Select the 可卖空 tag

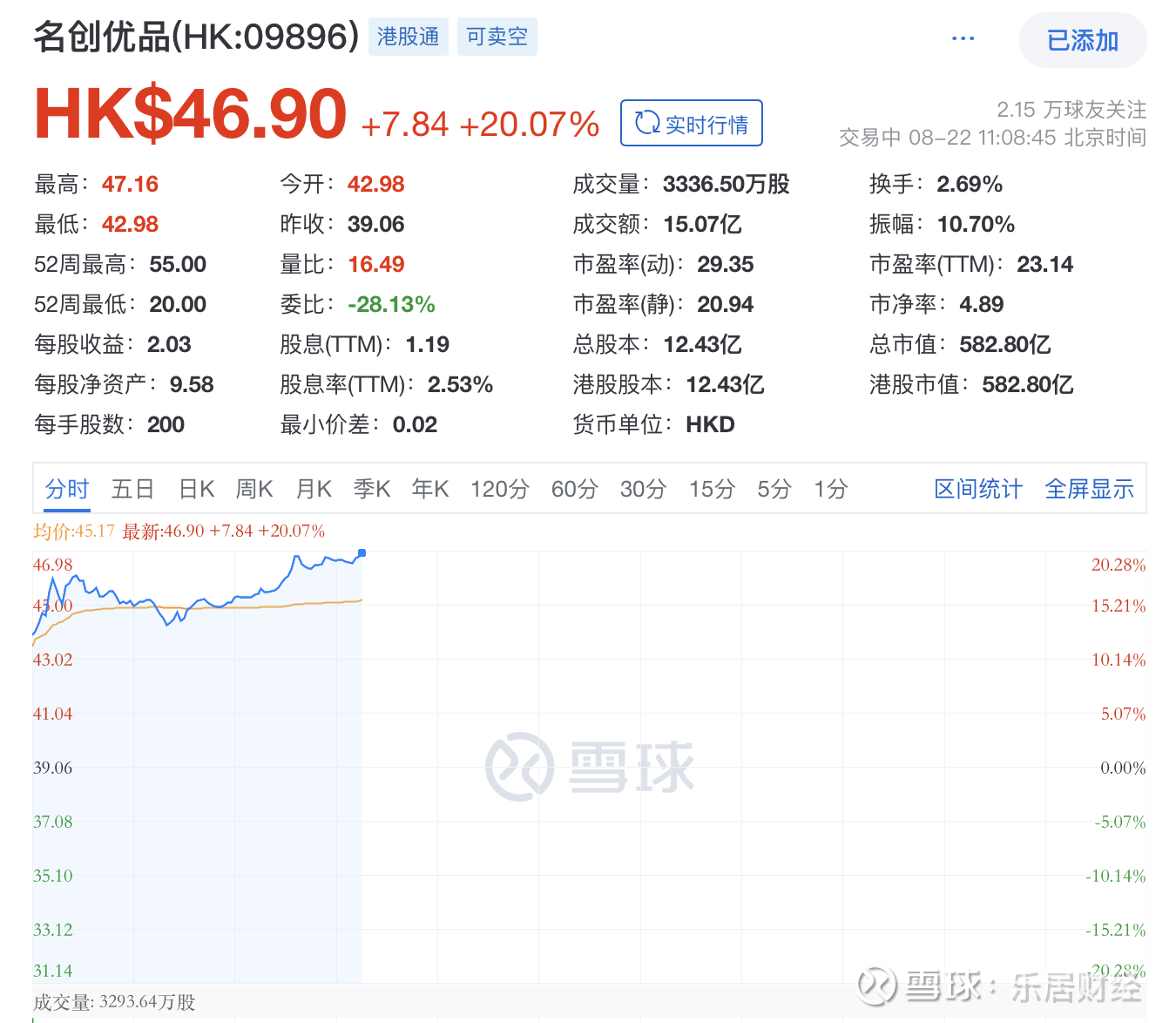click(x=497, y=37)
